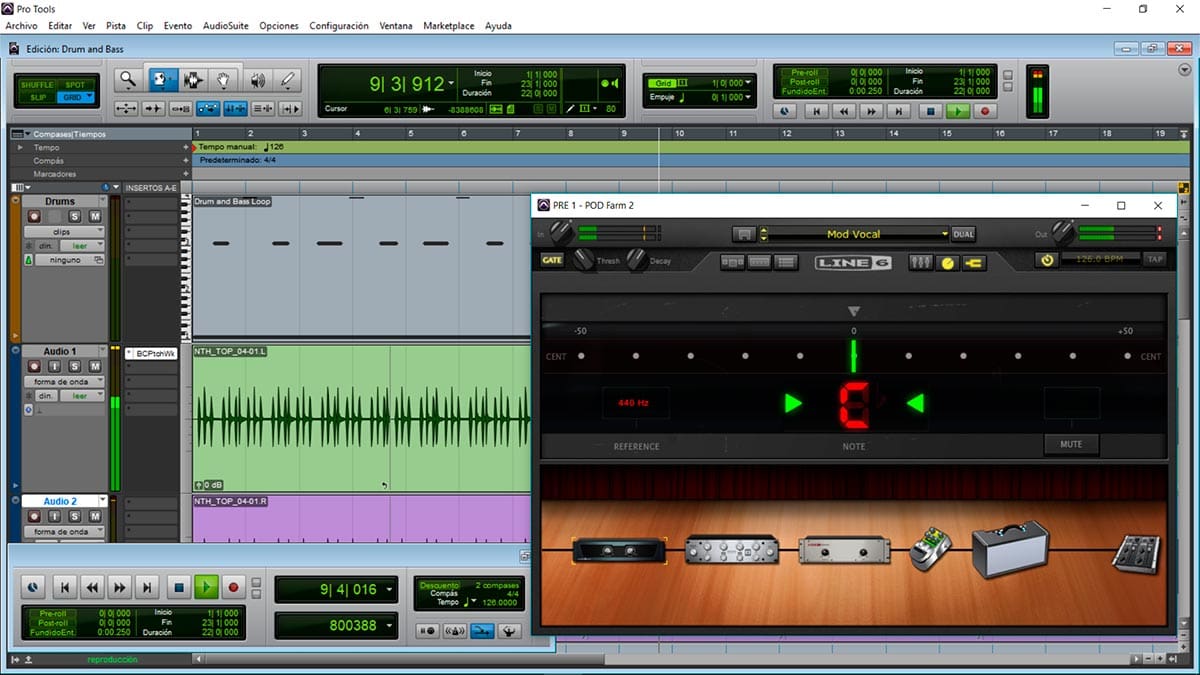
Task: Select the Pencil tool
Action: pos(288,80)
